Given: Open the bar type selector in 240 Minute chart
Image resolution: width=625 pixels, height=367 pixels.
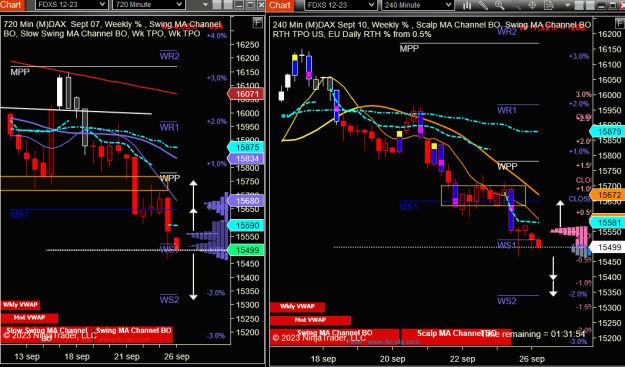Looking at the screenshot, I should click(x=467, y=5).
